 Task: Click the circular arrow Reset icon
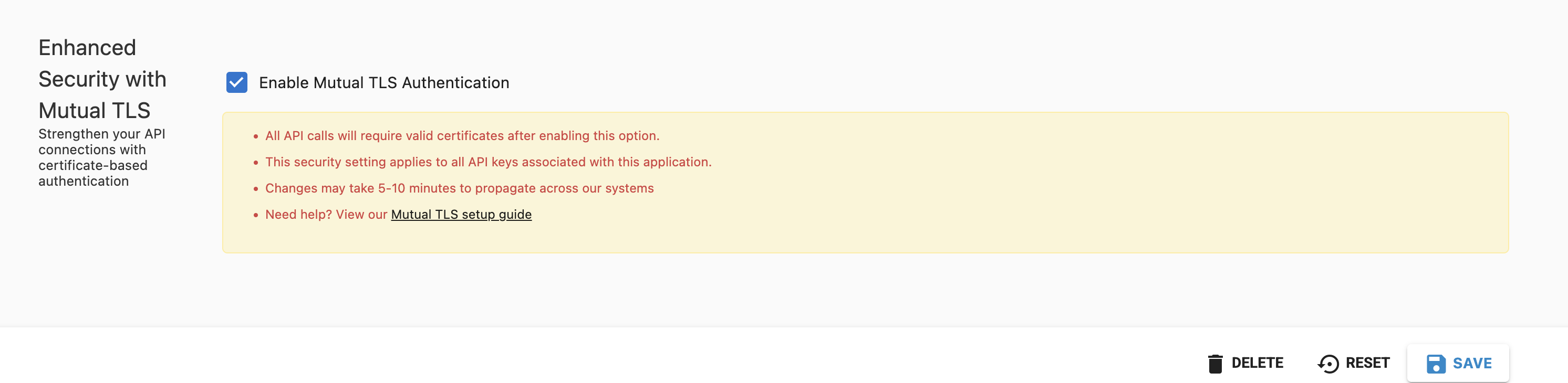point(1328,364)
